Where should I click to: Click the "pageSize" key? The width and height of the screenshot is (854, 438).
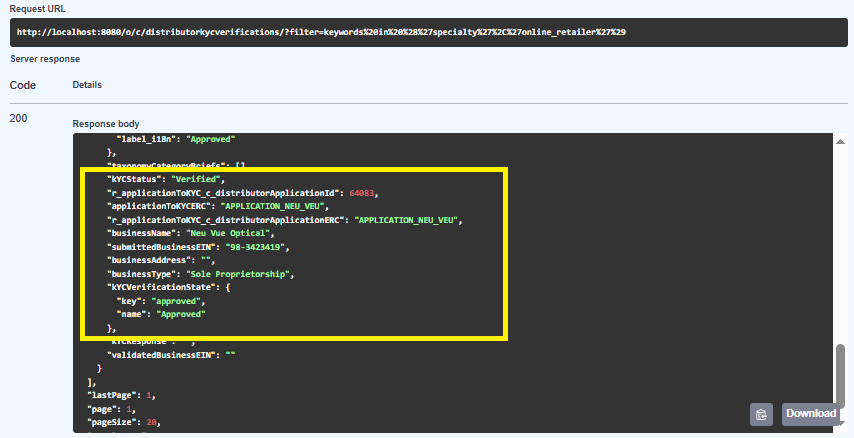112,422
